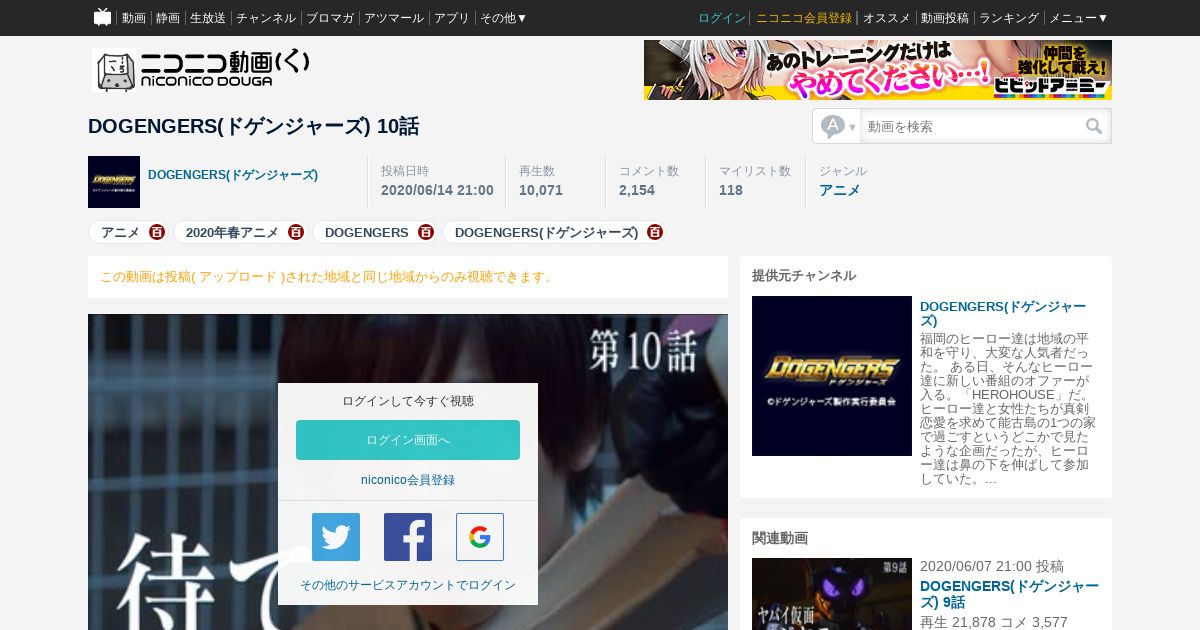
Task: Select the 2020年春アニメ tag
Action: click(232, 232)
